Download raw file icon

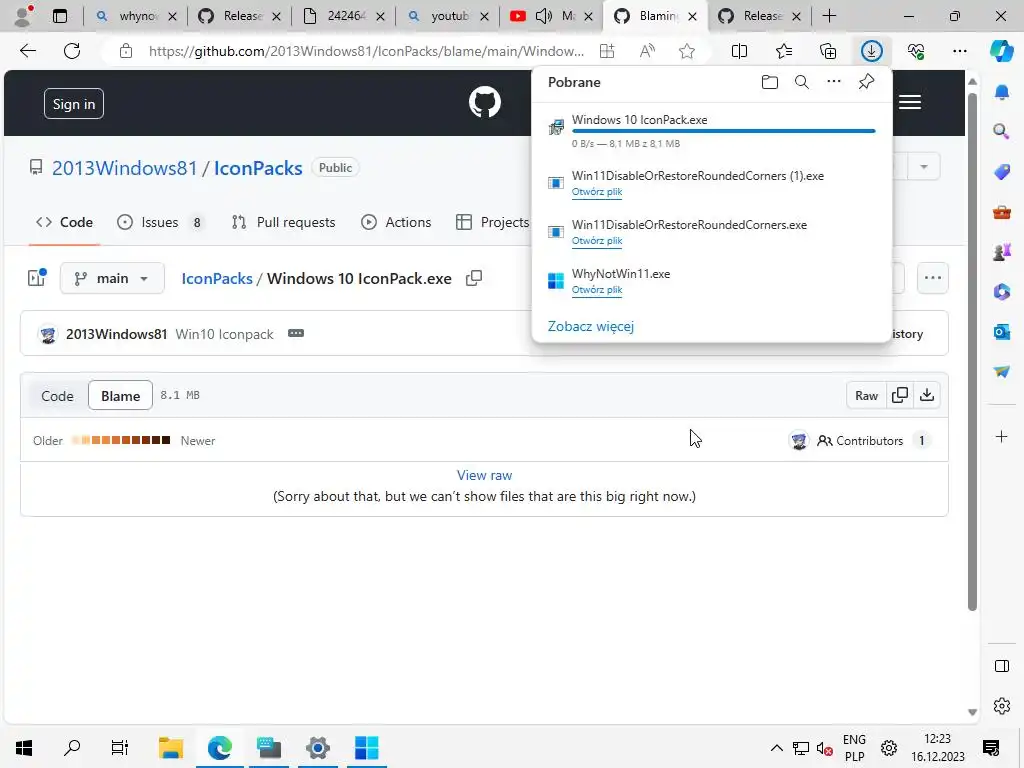(x=927, y=396)
